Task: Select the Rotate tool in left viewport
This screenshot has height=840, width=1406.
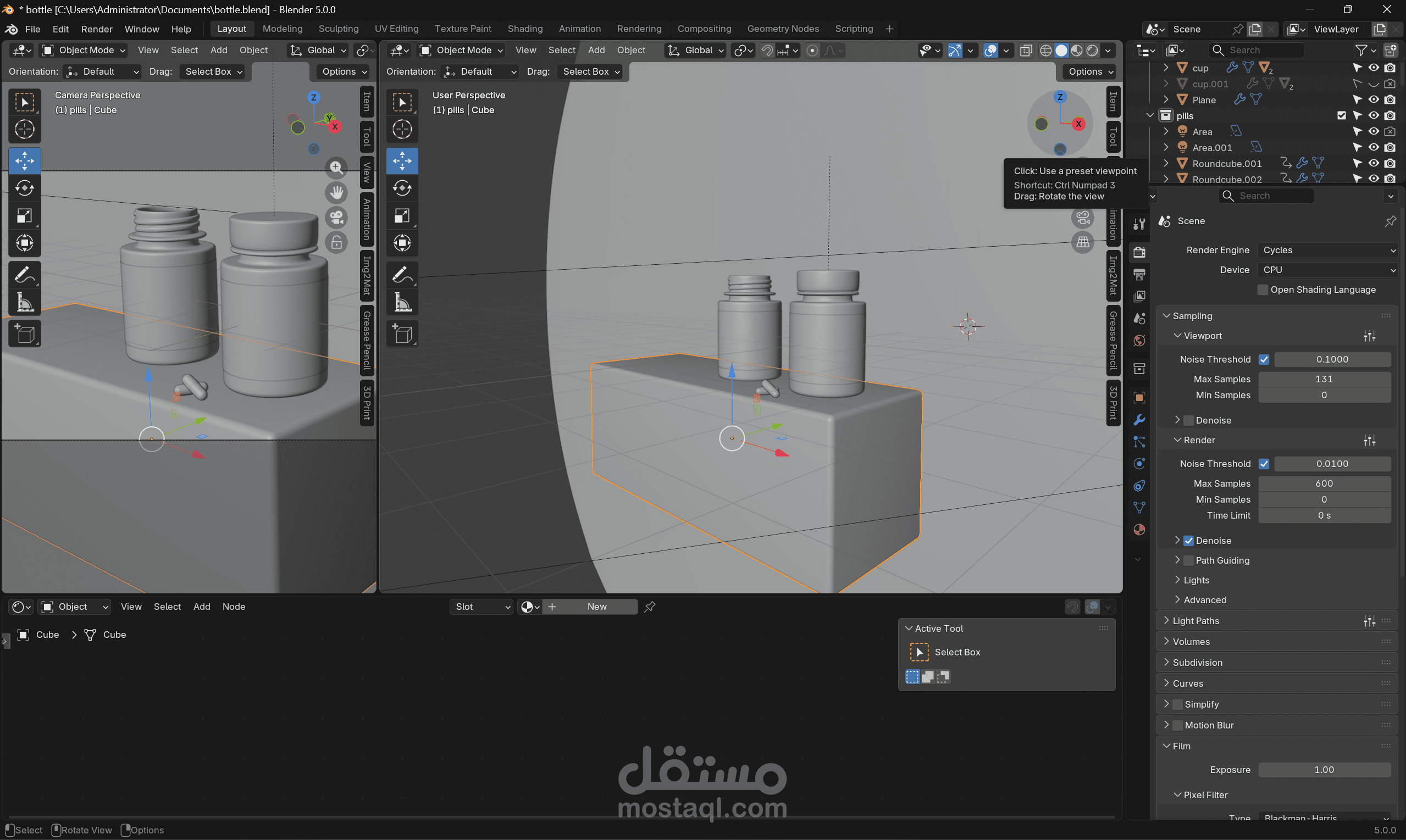Action: tap(24, 188)
